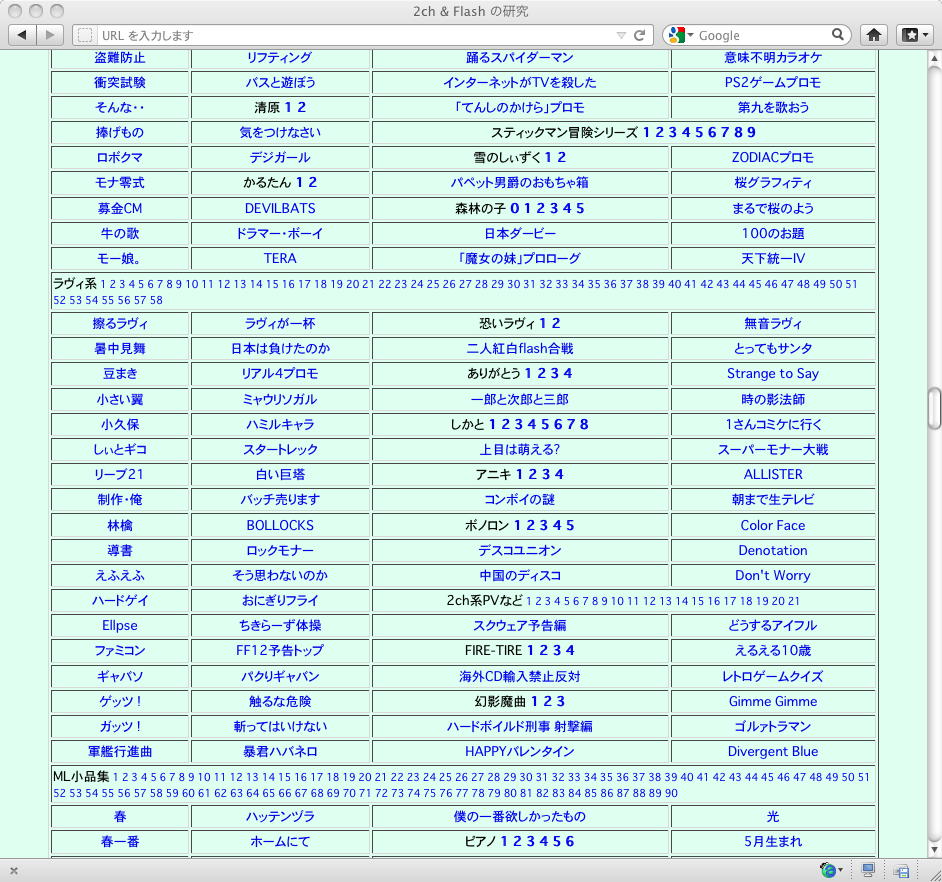This screenshot has height=882, width=942.
Task: Open the Divergent Blue link
Action: [x=773, y=752]
